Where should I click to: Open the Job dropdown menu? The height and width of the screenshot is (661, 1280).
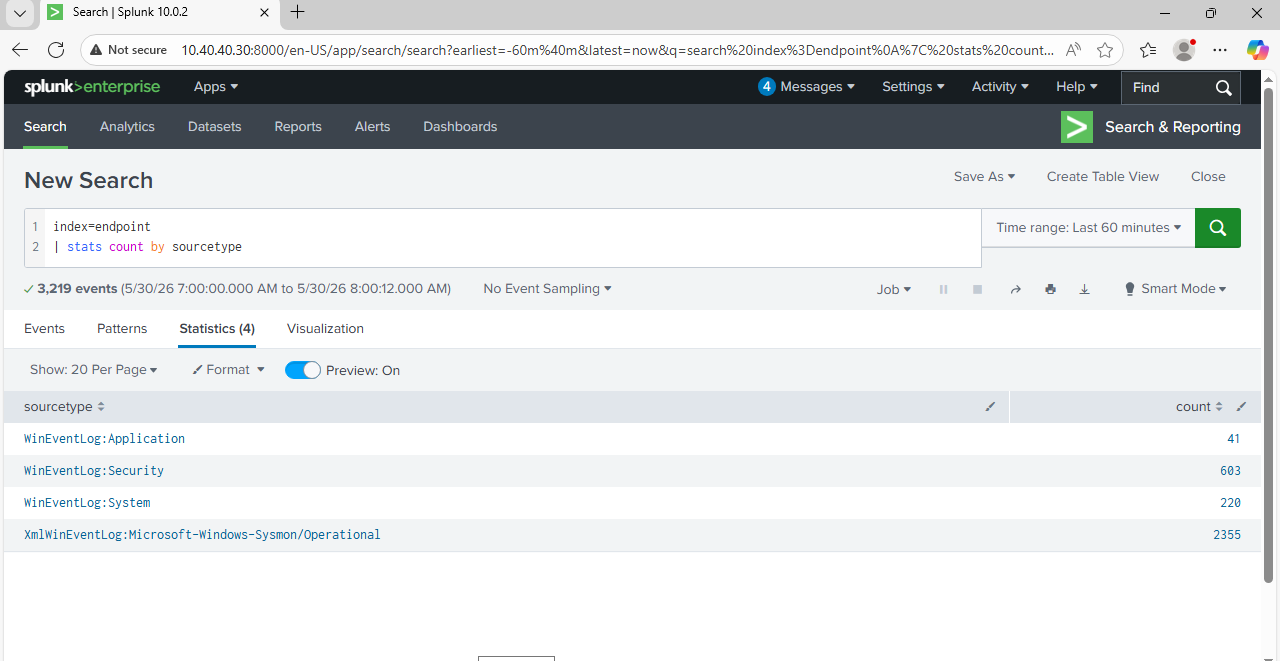tap(894, 289)
